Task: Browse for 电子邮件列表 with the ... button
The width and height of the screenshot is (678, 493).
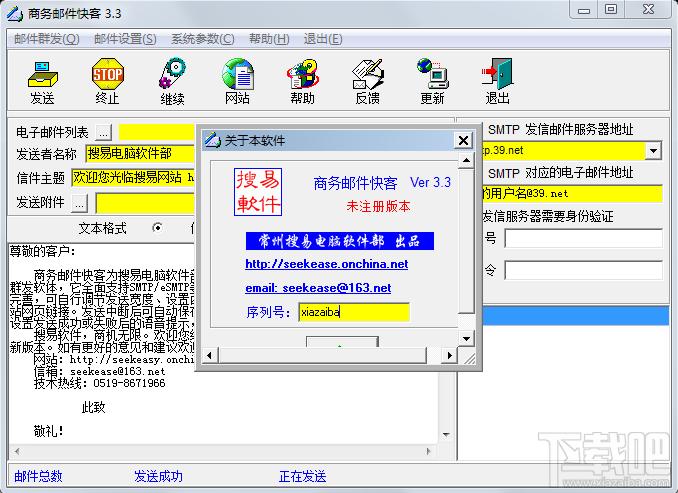Action: (x=103, y=133)
